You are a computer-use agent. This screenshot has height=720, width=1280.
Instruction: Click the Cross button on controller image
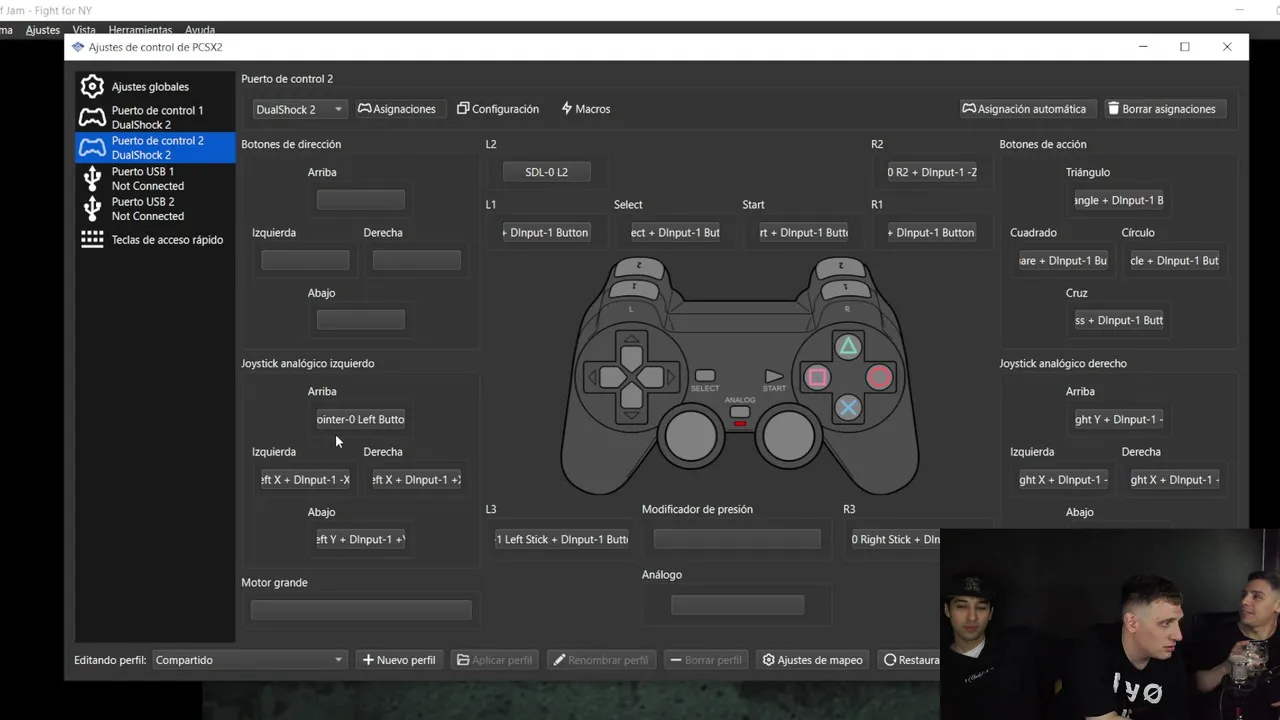tap(848, 407)
